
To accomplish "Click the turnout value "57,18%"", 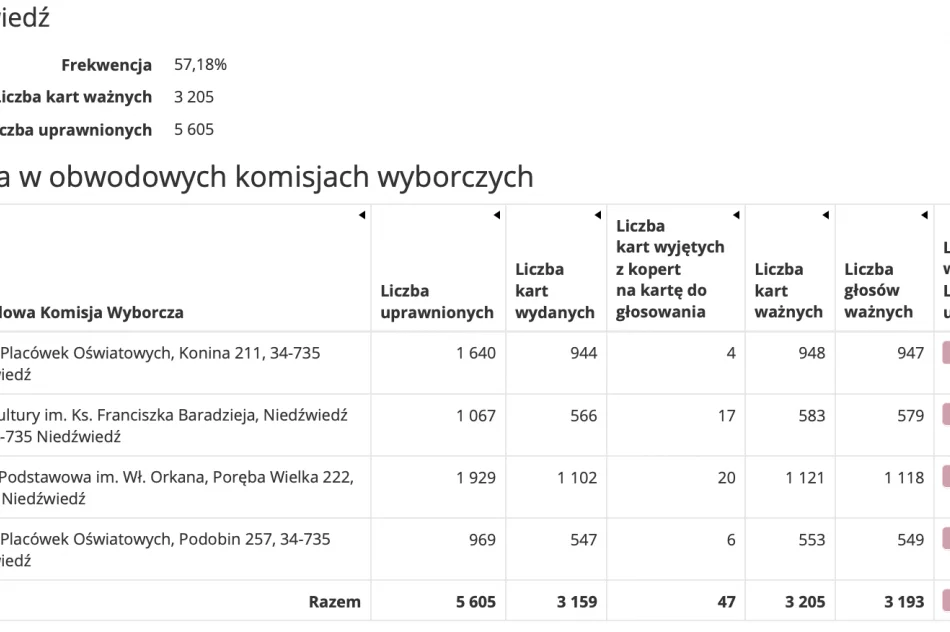I will (x=200, y=64).
